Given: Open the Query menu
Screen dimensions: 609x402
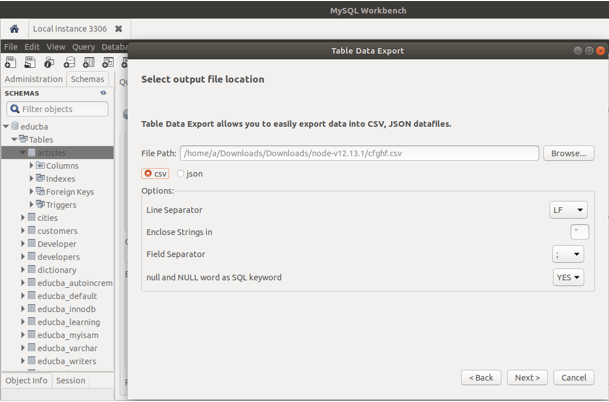Looking at the screenshot, I should click(84, 47).
